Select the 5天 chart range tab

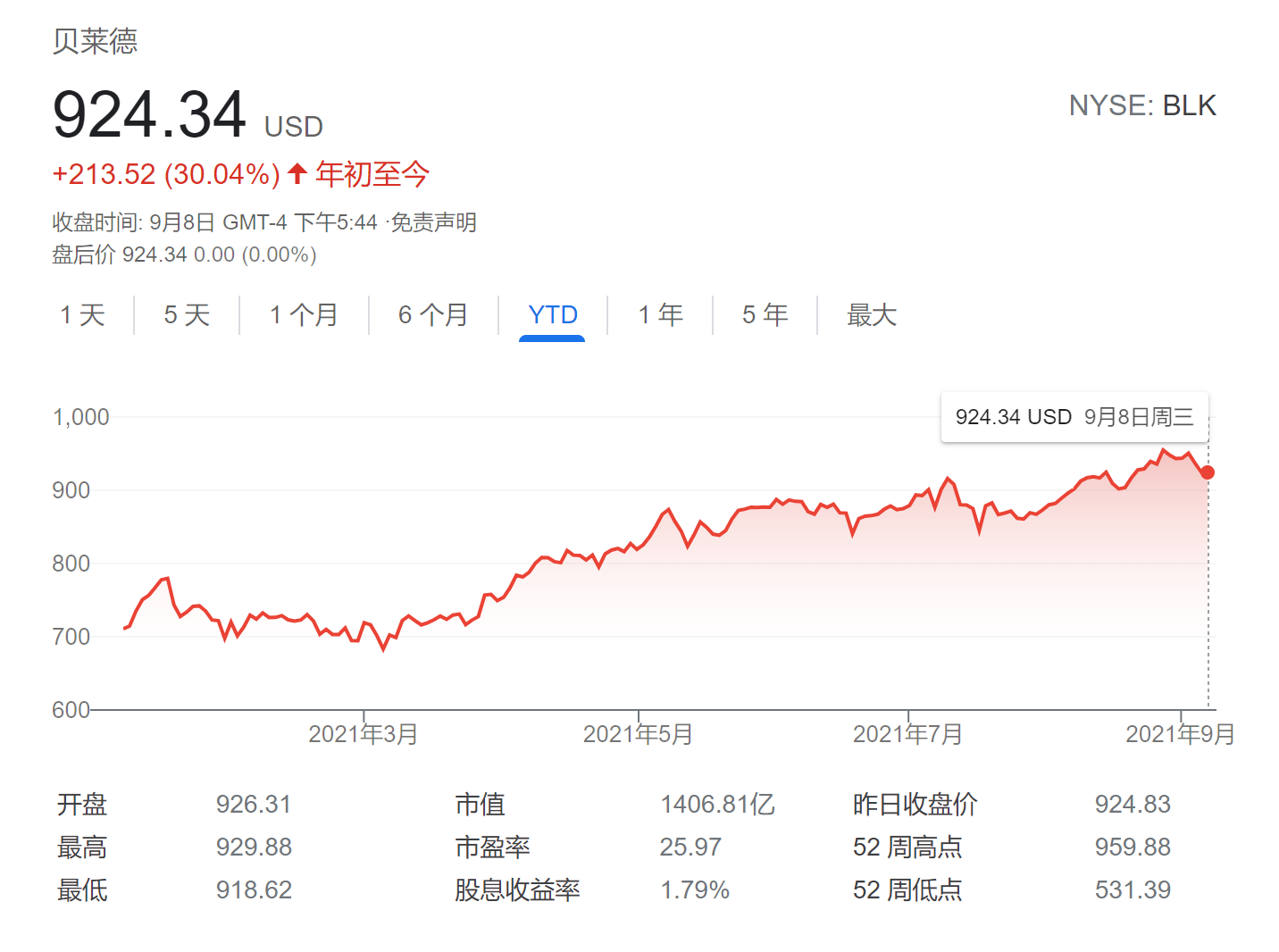click(187, 315)
